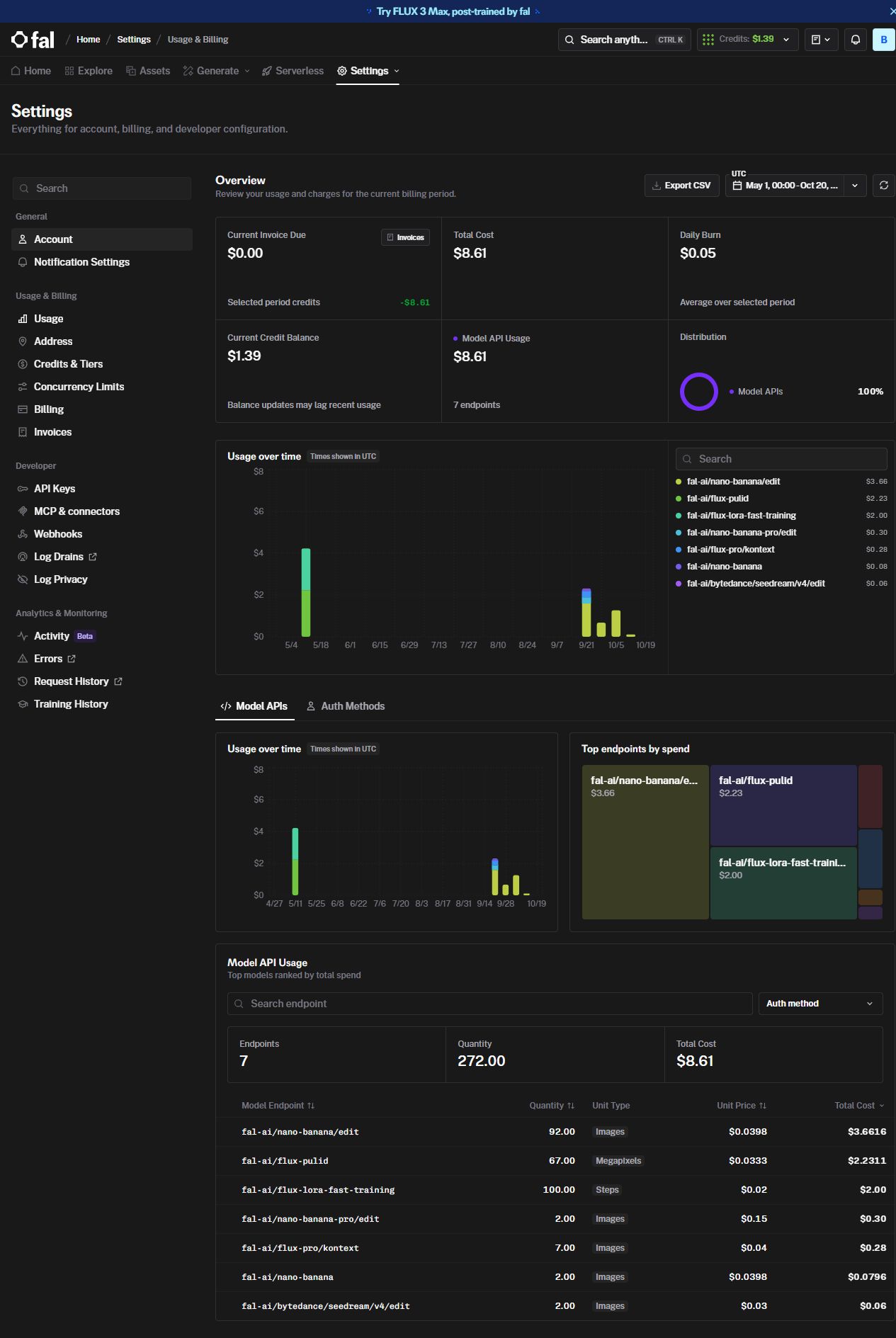Open the notifications bell icon
Screen dimensions: 896x1338
[856, 40]
